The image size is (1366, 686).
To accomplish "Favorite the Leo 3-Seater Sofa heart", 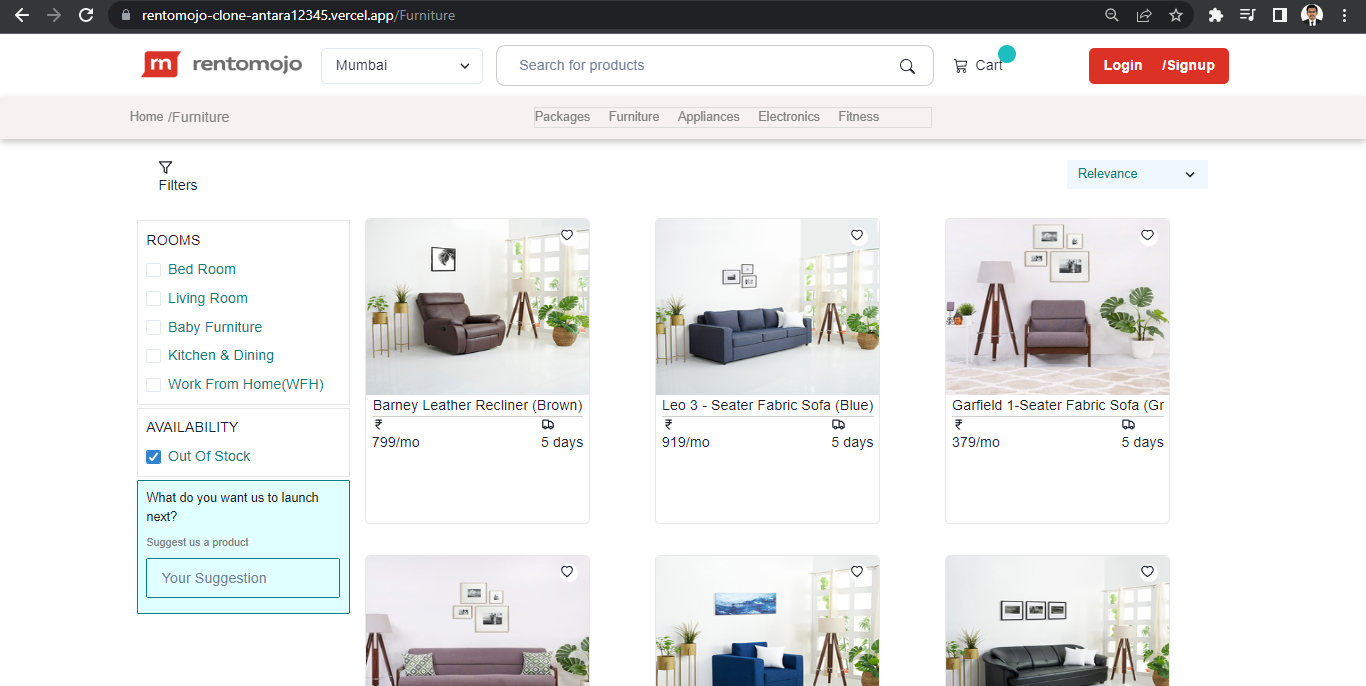I will [x=857, y=235].
